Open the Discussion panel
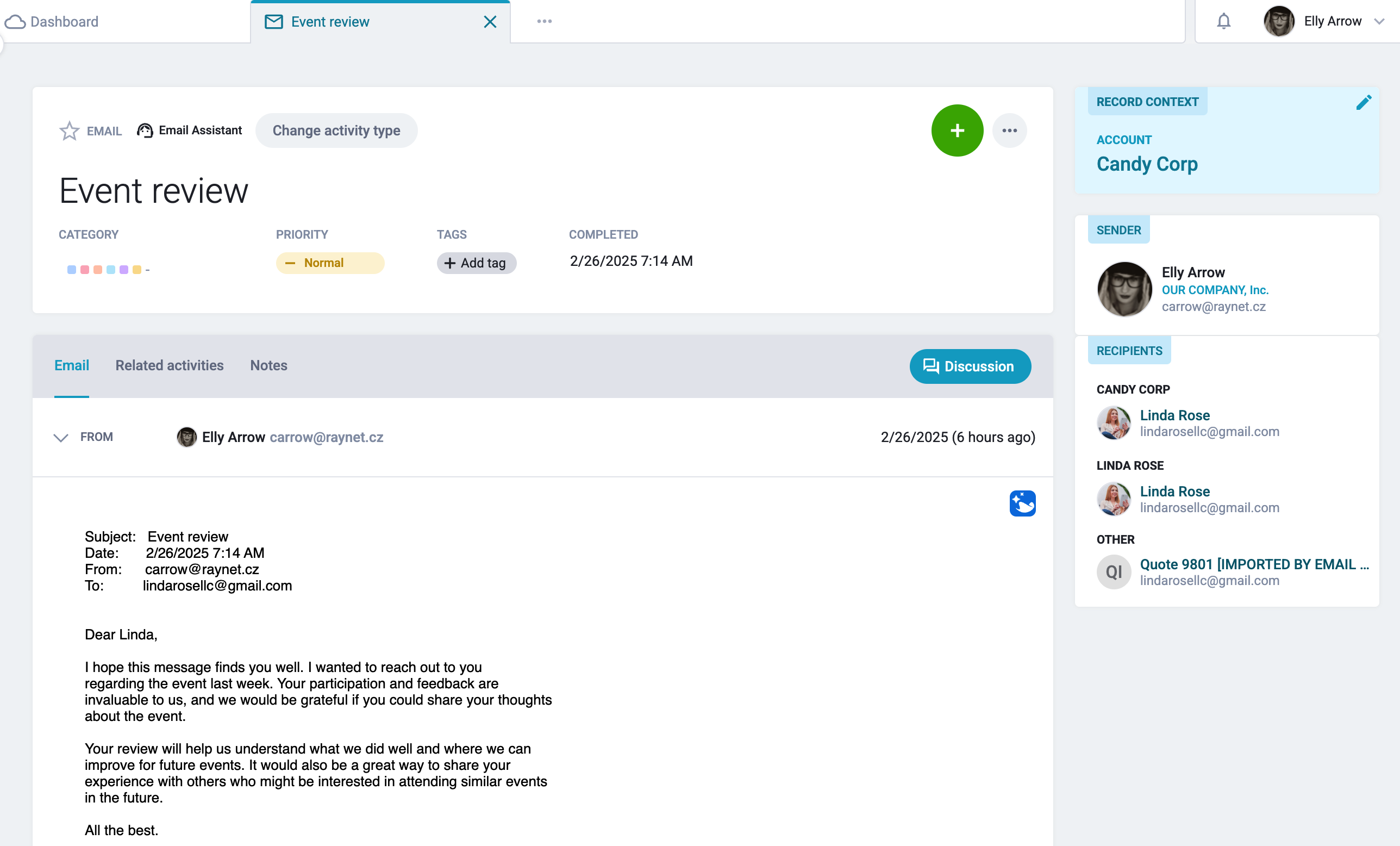Screen dimensions: 1400x846 [970, 366]
